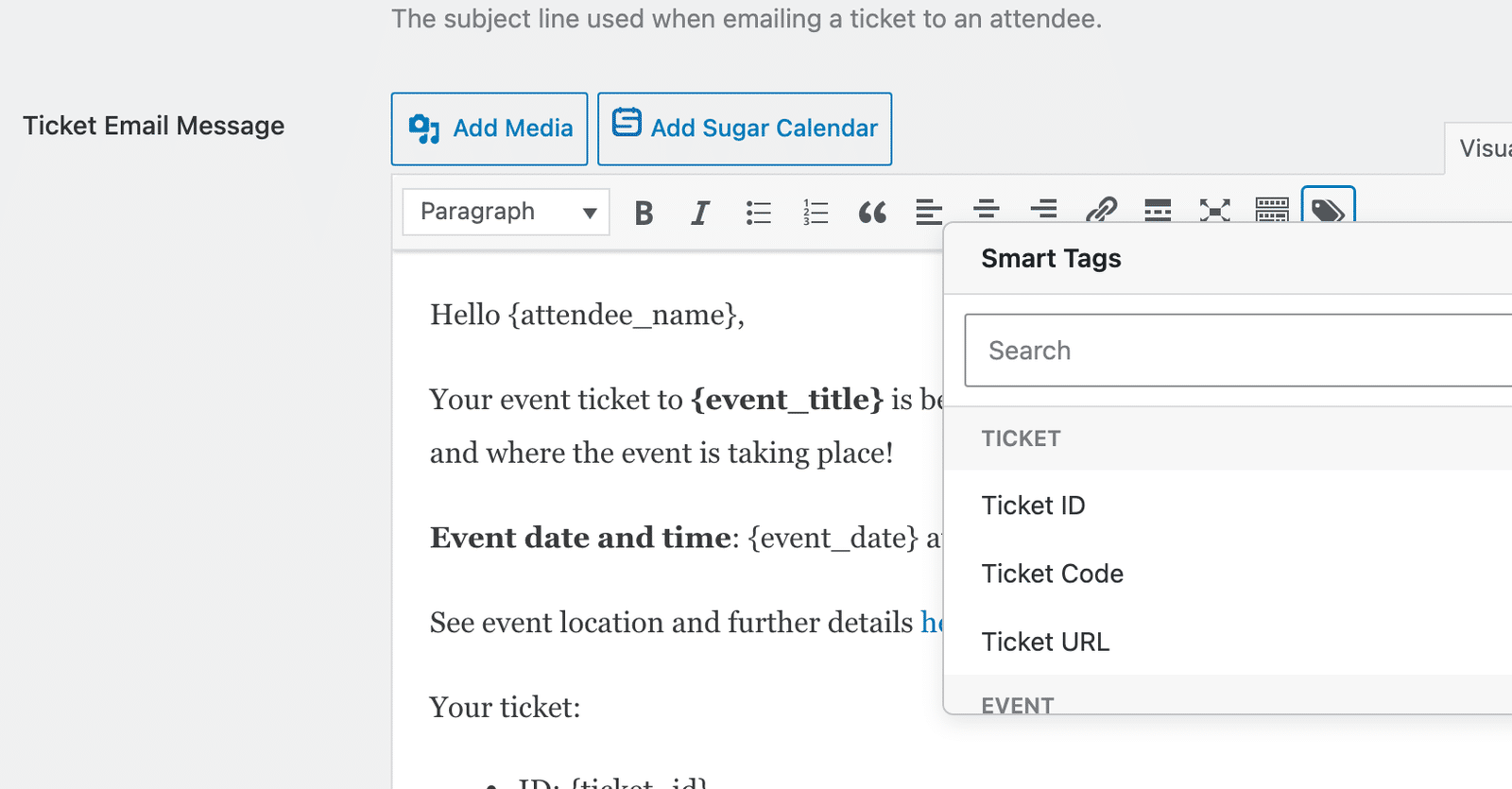Close Smart Tags via tag icon
1512x789 pixels.
point(1329,207)
